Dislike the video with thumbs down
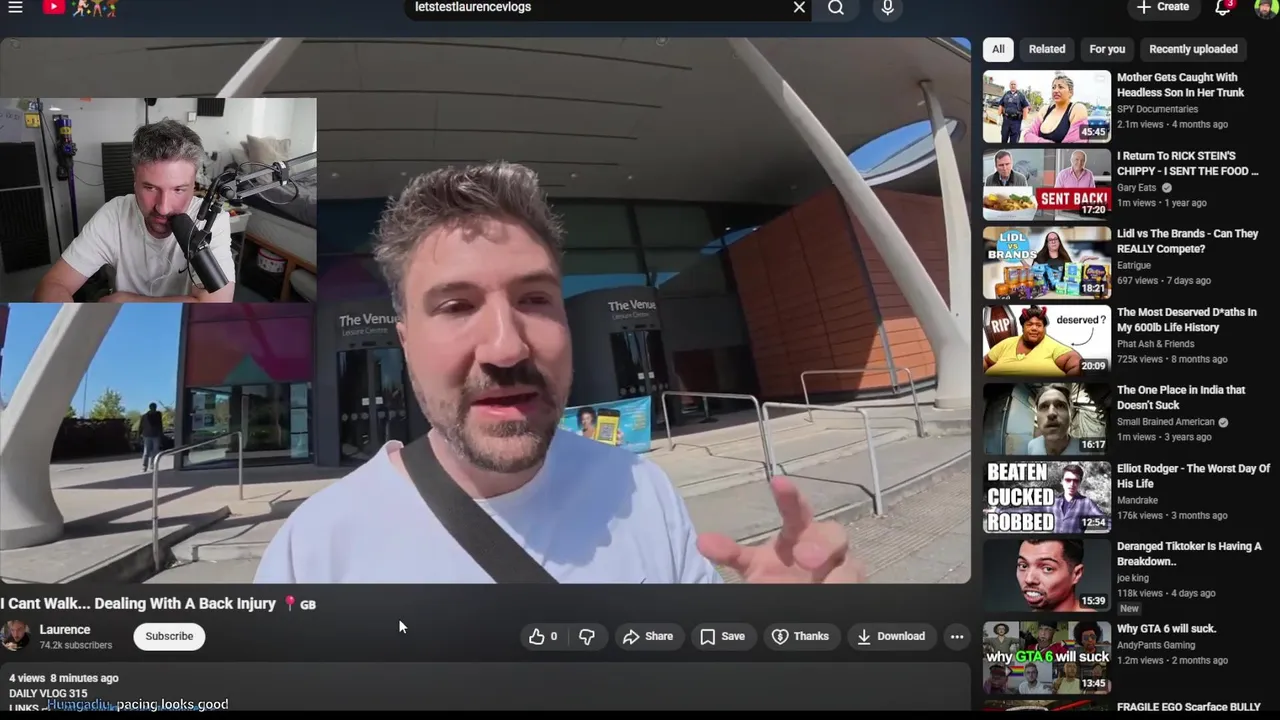The image size is (1280, 720). coord(587,636)
